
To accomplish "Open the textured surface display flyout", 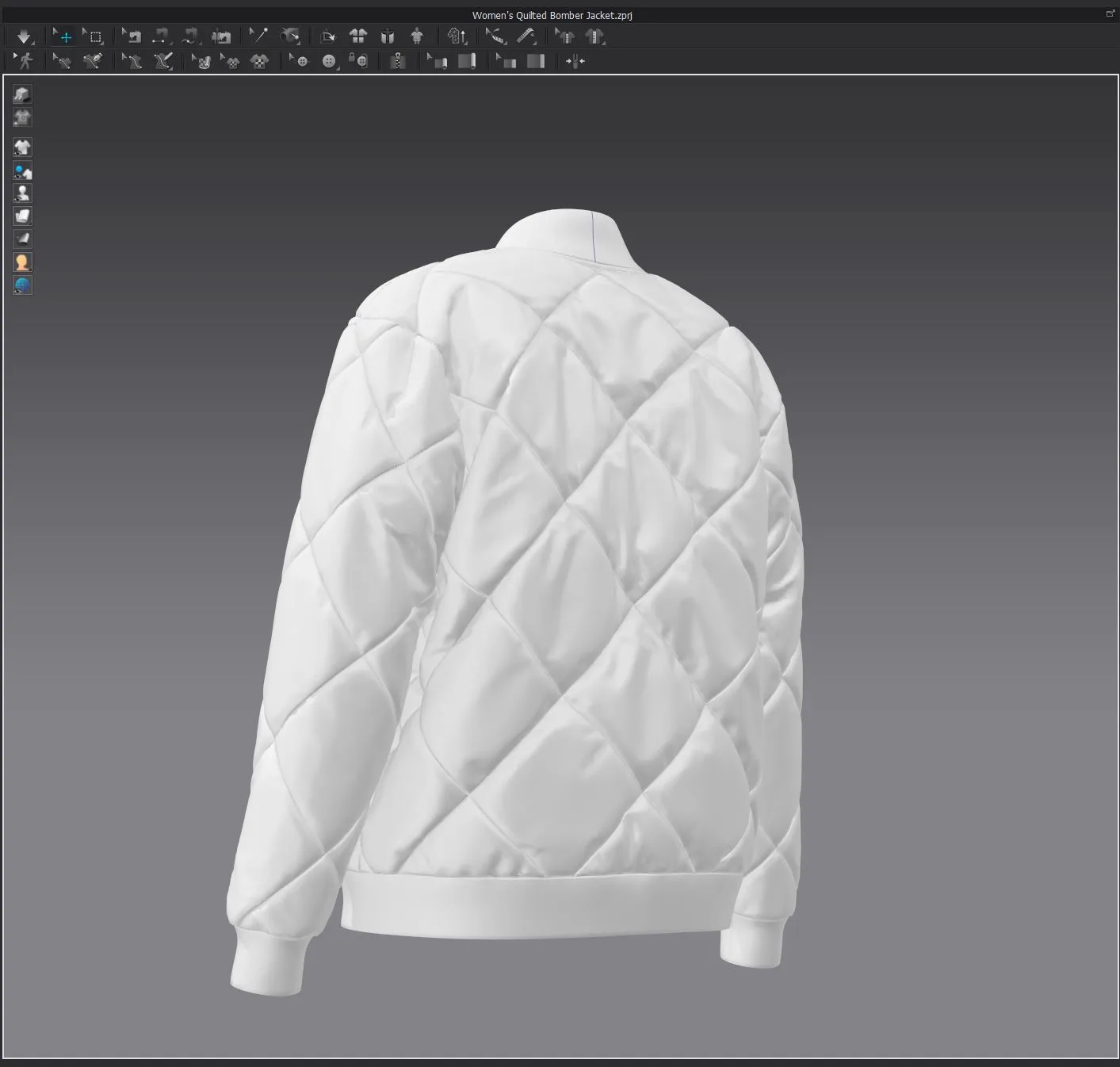I will tap(22, 216).
